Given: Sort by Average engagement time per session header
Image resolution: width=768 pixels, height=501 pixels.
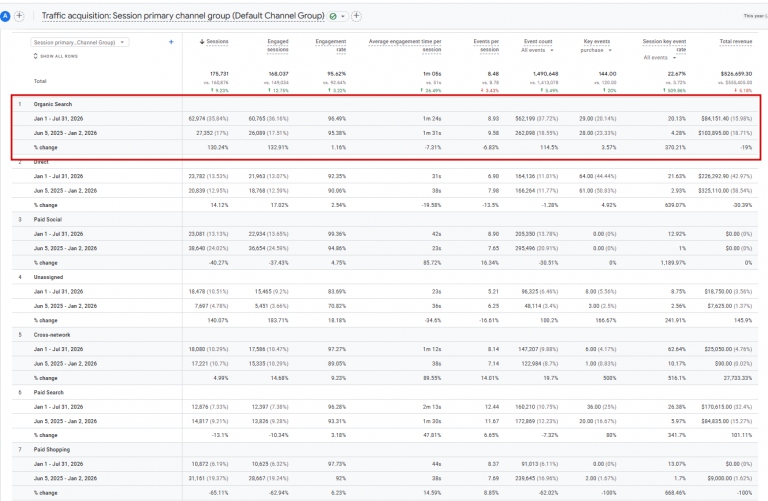Looking at the screenshot, I should tap(405, 46).
